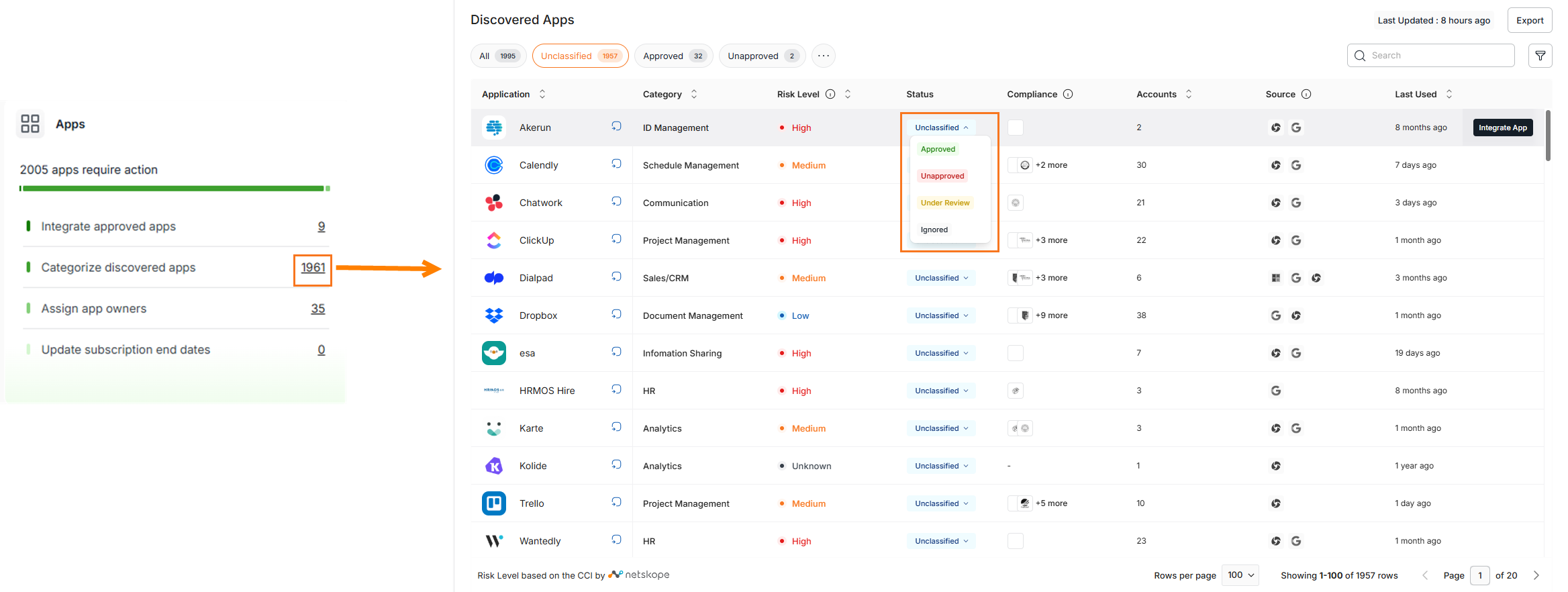The width and height of the screenshot is (1568, 592).
Task: Click Google source icon in Akerun row
Action: [1296, 128]
